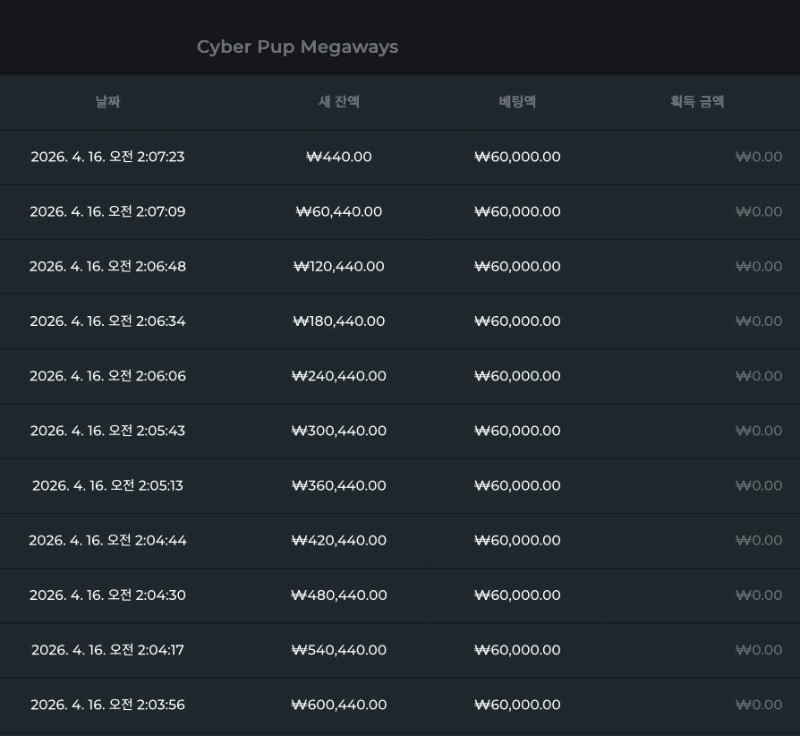Click the ₩0.00 win amount for 2:04:17

tap(758, 650)
